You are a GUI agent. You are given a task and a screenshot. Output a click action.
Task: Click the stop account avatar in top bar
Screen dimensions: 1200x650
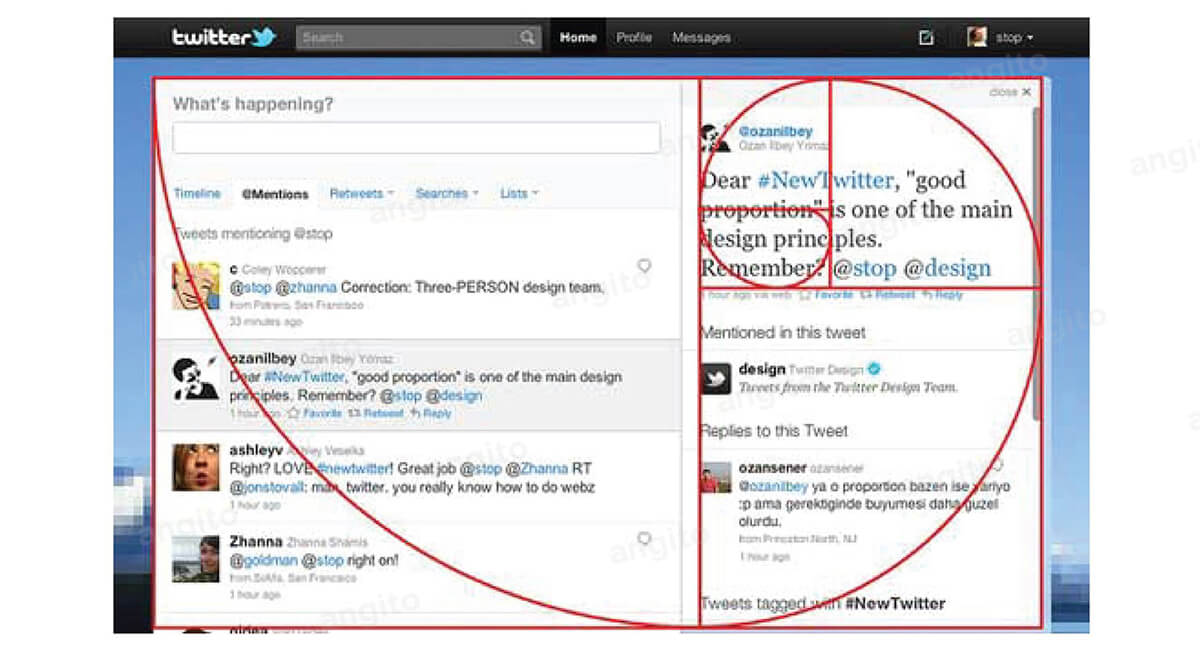point(977,37)
